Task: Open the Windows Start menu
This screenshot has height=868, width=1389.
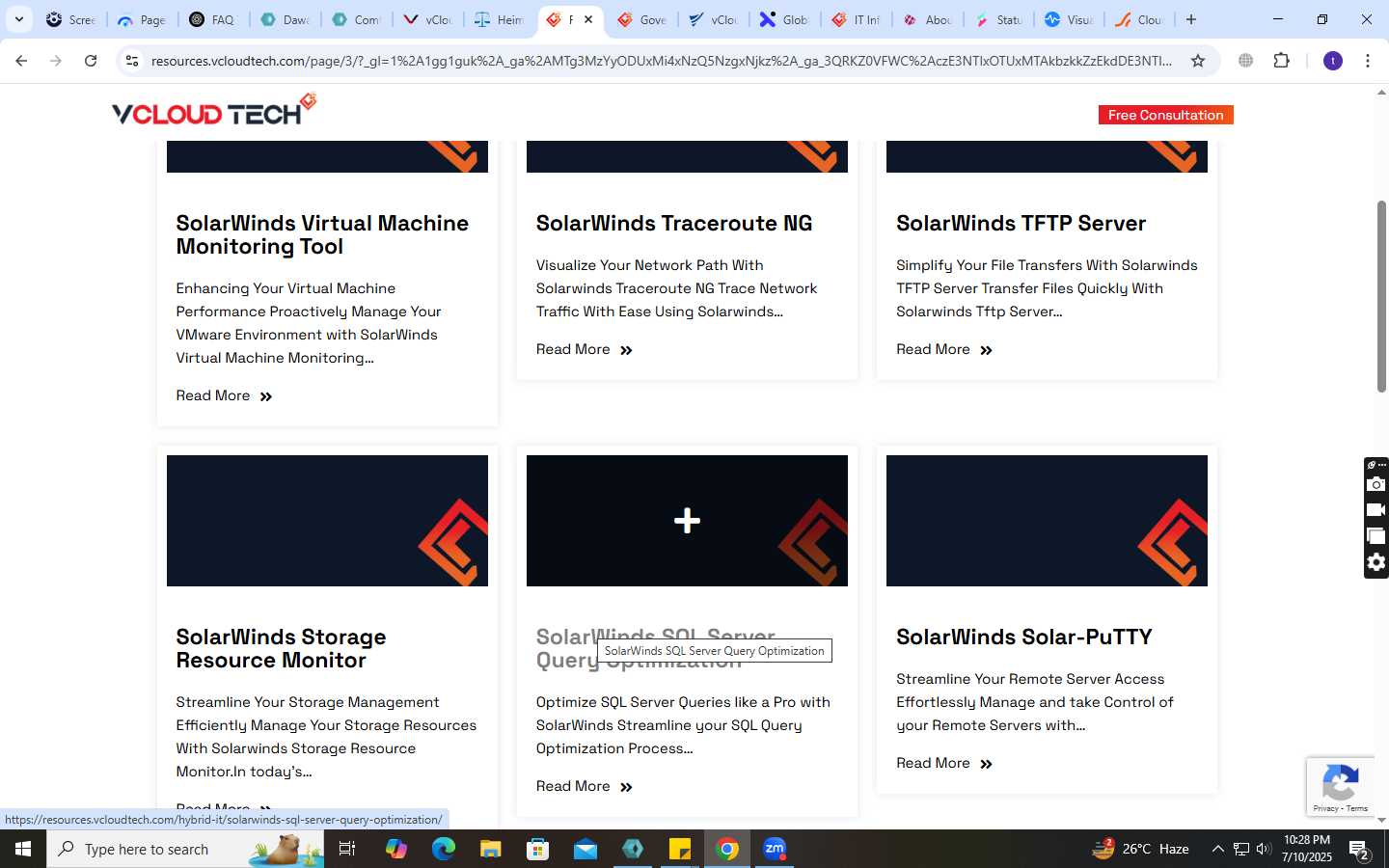Action: point(23,849)
